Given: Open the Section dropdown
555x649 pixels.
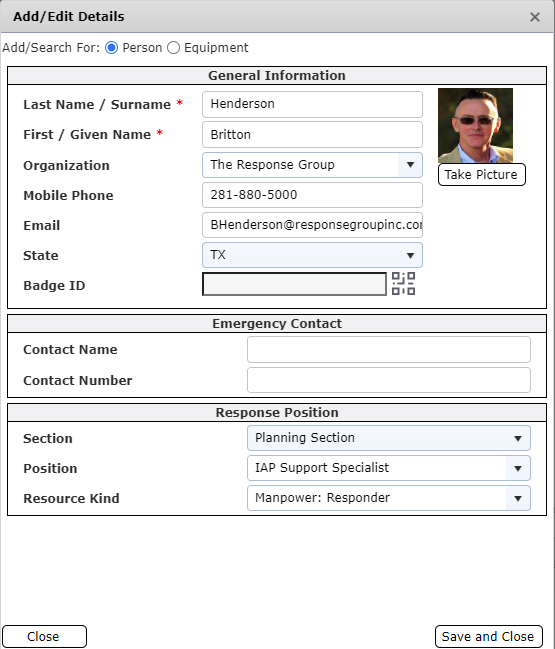Looking at the screenshot, I should 389,438.
